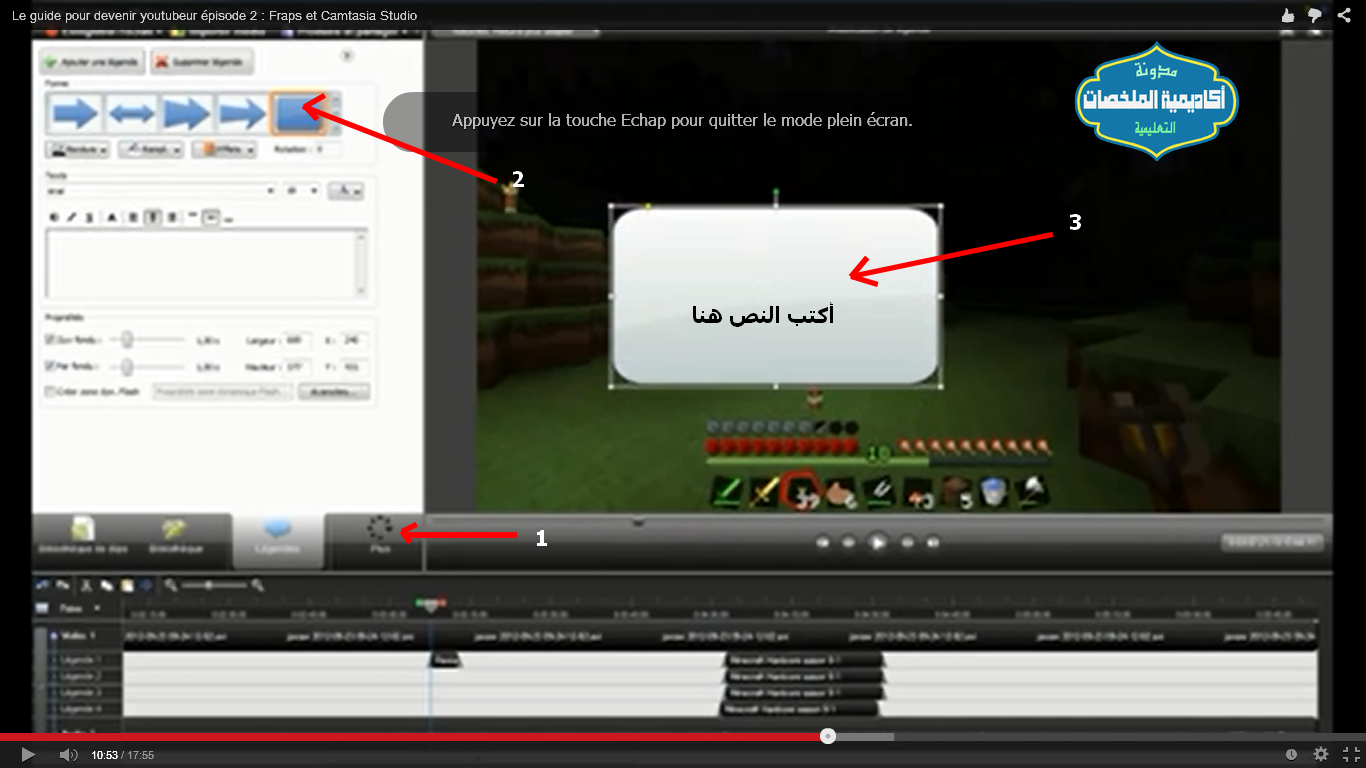Click the timeline zoom-out magnifier
Viewport: 1366px width, 768px height.
coord(171,585)
